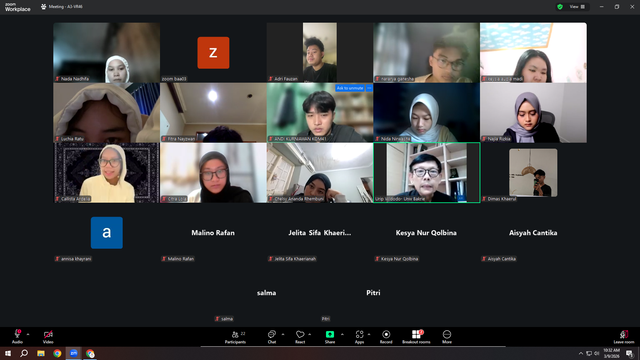Select Fitra Nayzwan's video tile
Image resolution: width=640 pixels, height=360 pixels.
click(x=213, y=113)
